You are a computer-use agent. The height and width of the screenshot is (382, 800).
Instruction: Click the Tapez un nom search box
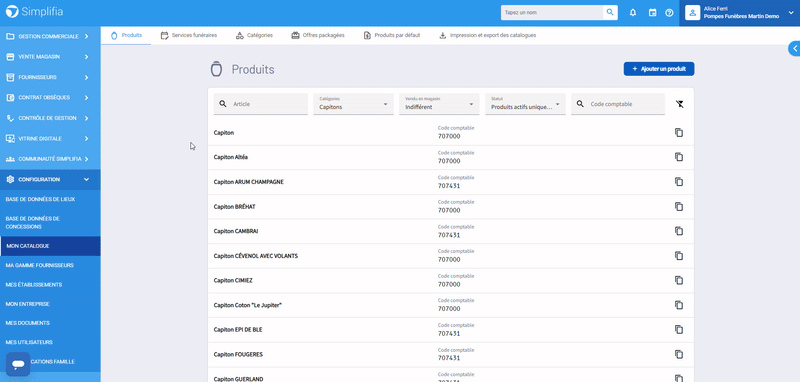point(552,12)
